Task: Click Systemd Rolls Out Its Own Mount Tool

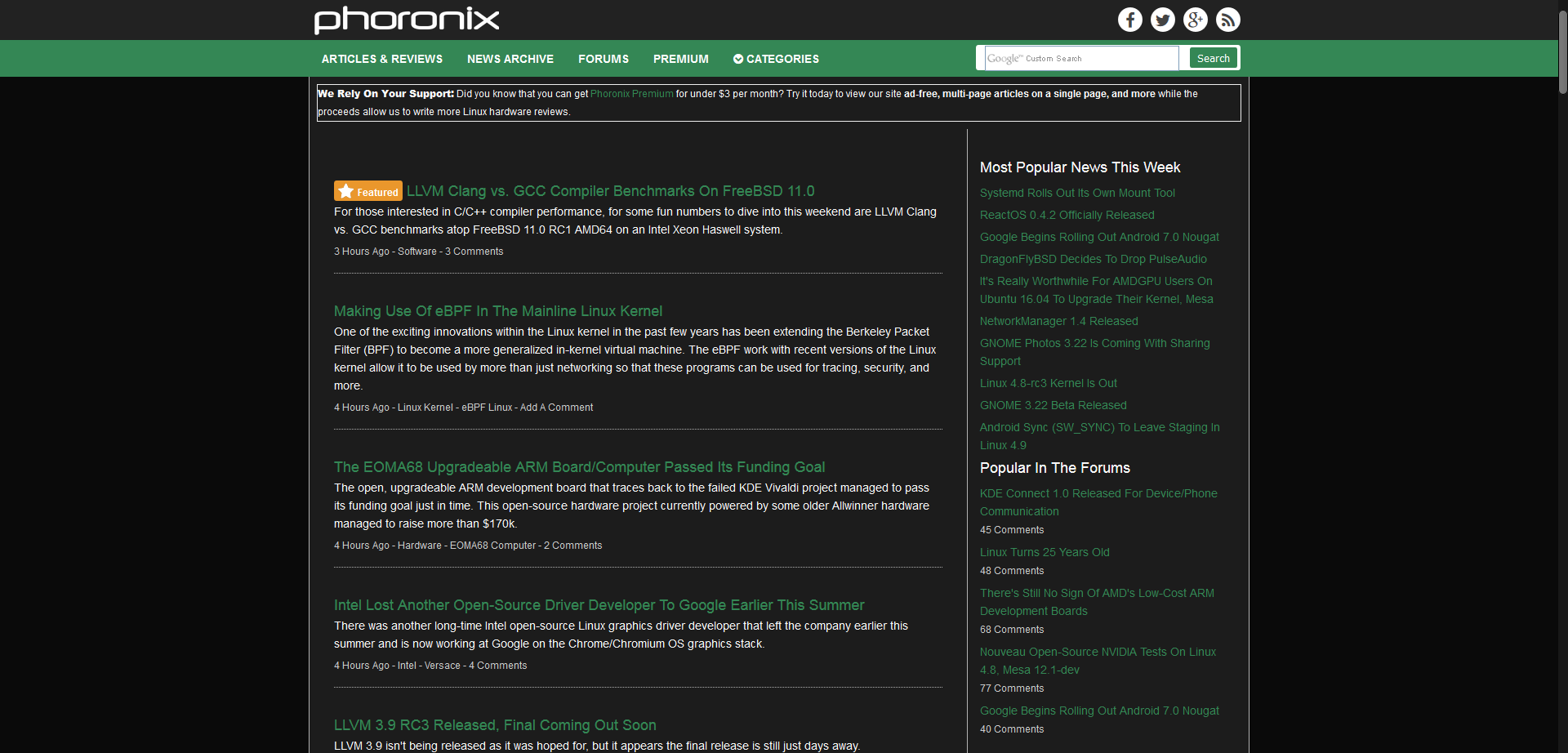Action: 1077,193
